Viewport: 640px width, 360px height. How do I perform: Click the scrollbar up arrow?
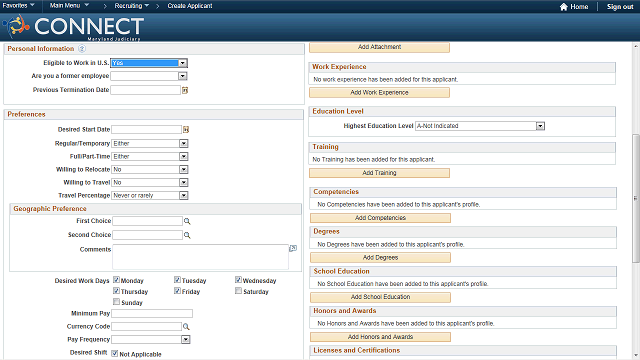point(636,46)
